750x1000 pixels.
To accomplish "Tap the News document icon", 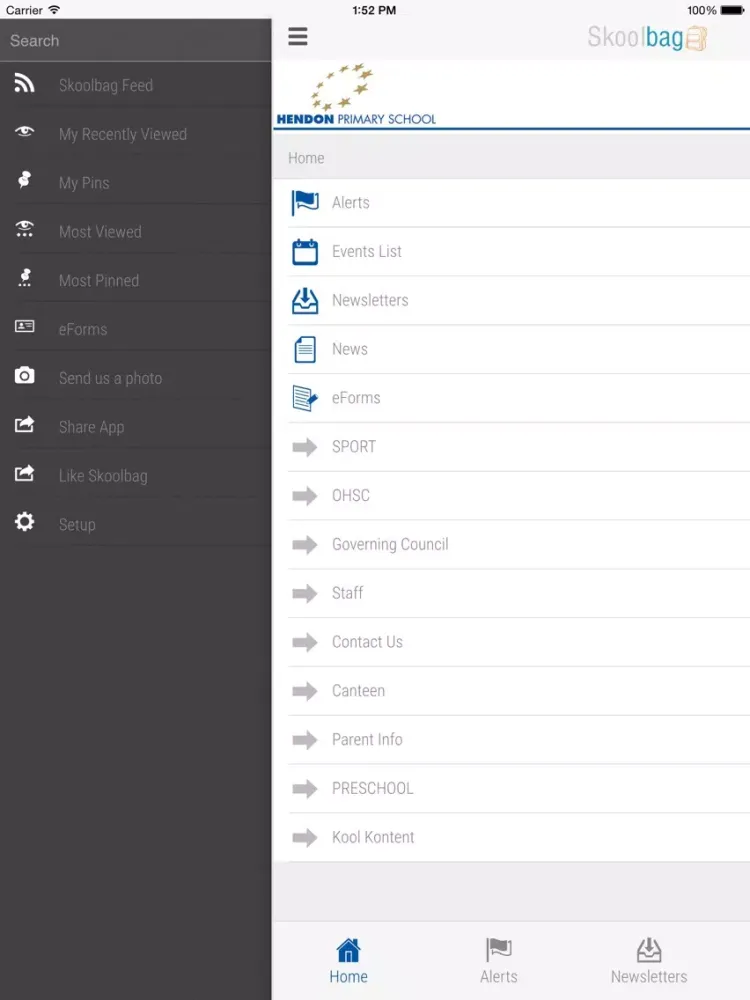I will coord(305,349).
